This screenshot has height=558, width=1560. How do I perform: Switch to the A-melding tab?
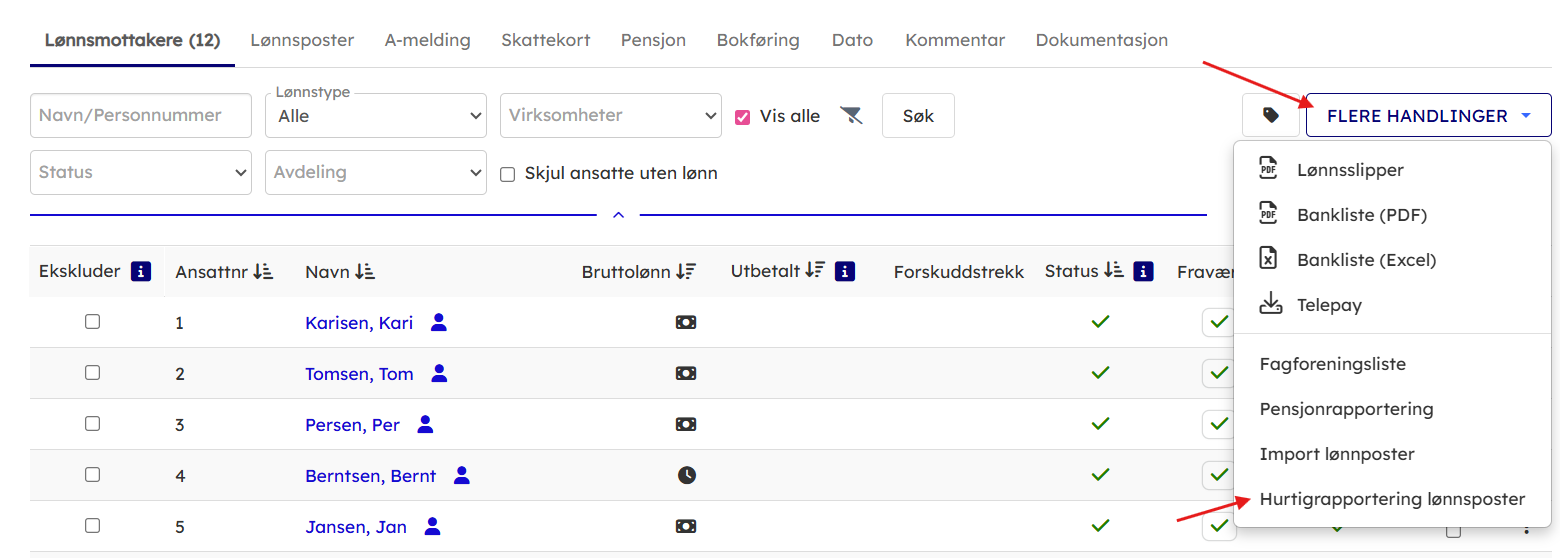click(x=427, y=41)
